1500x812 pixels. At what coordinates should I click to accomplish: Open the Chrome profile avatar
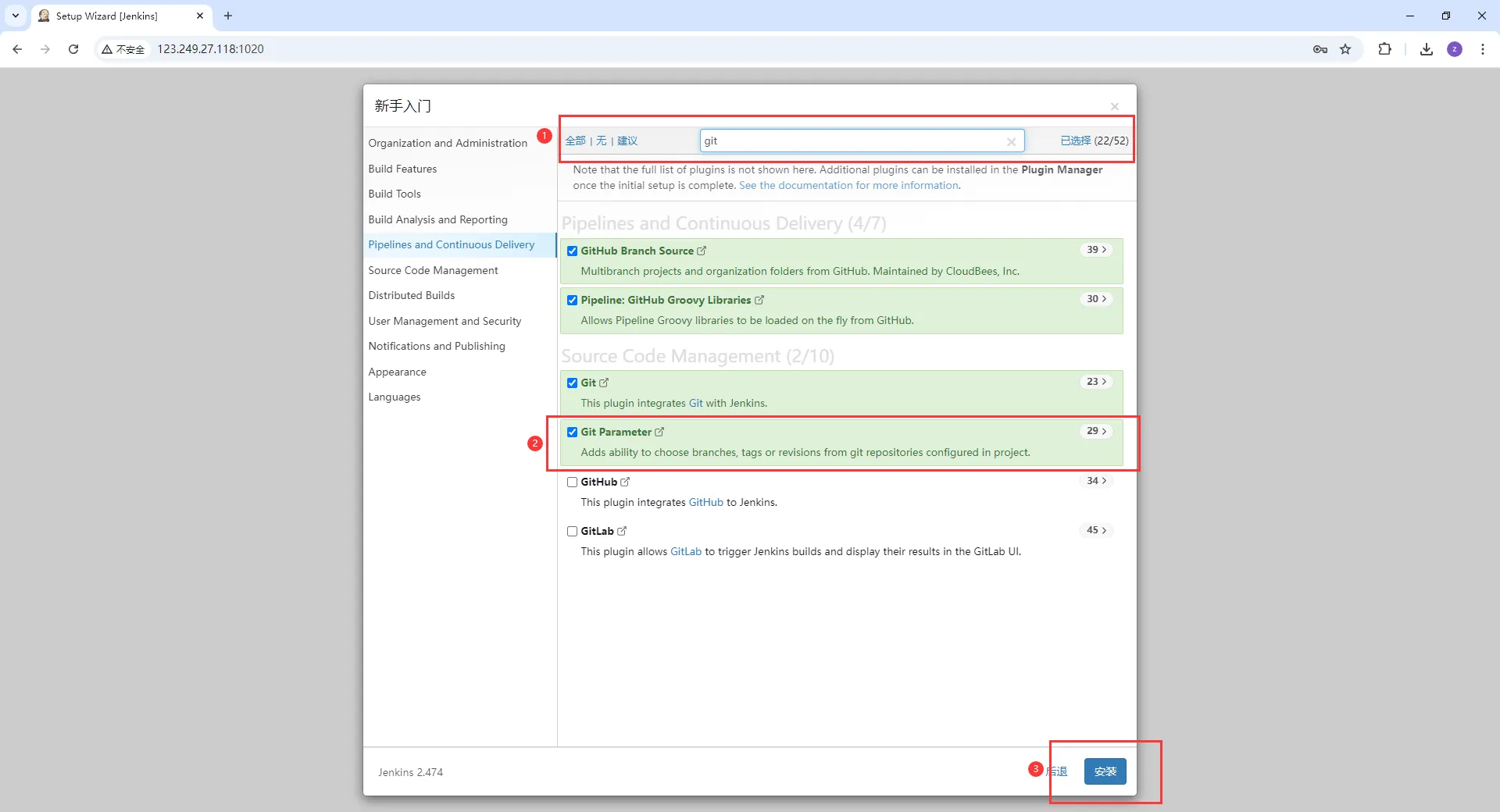click(1455, 49)
